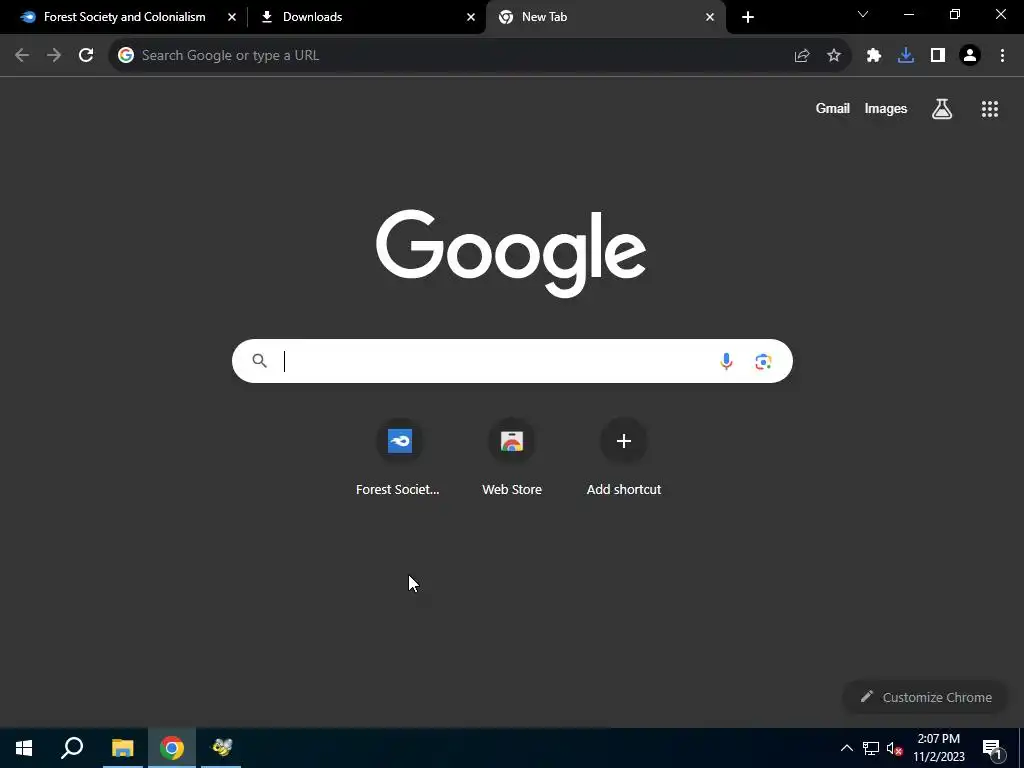
Task: Click the magnifier icon in search box
Action: pyautogui.click(x=259, y=360)
